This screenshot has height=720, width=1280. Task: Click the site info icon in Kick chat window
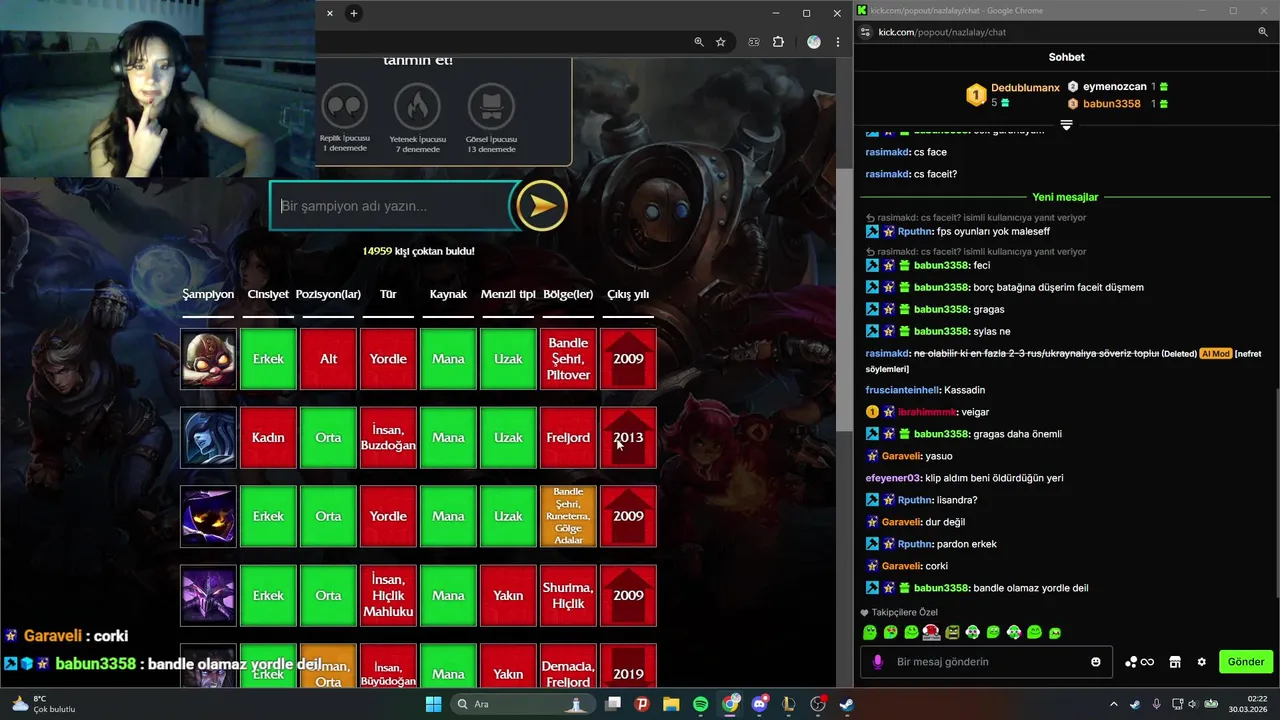(x=866, y=32)
